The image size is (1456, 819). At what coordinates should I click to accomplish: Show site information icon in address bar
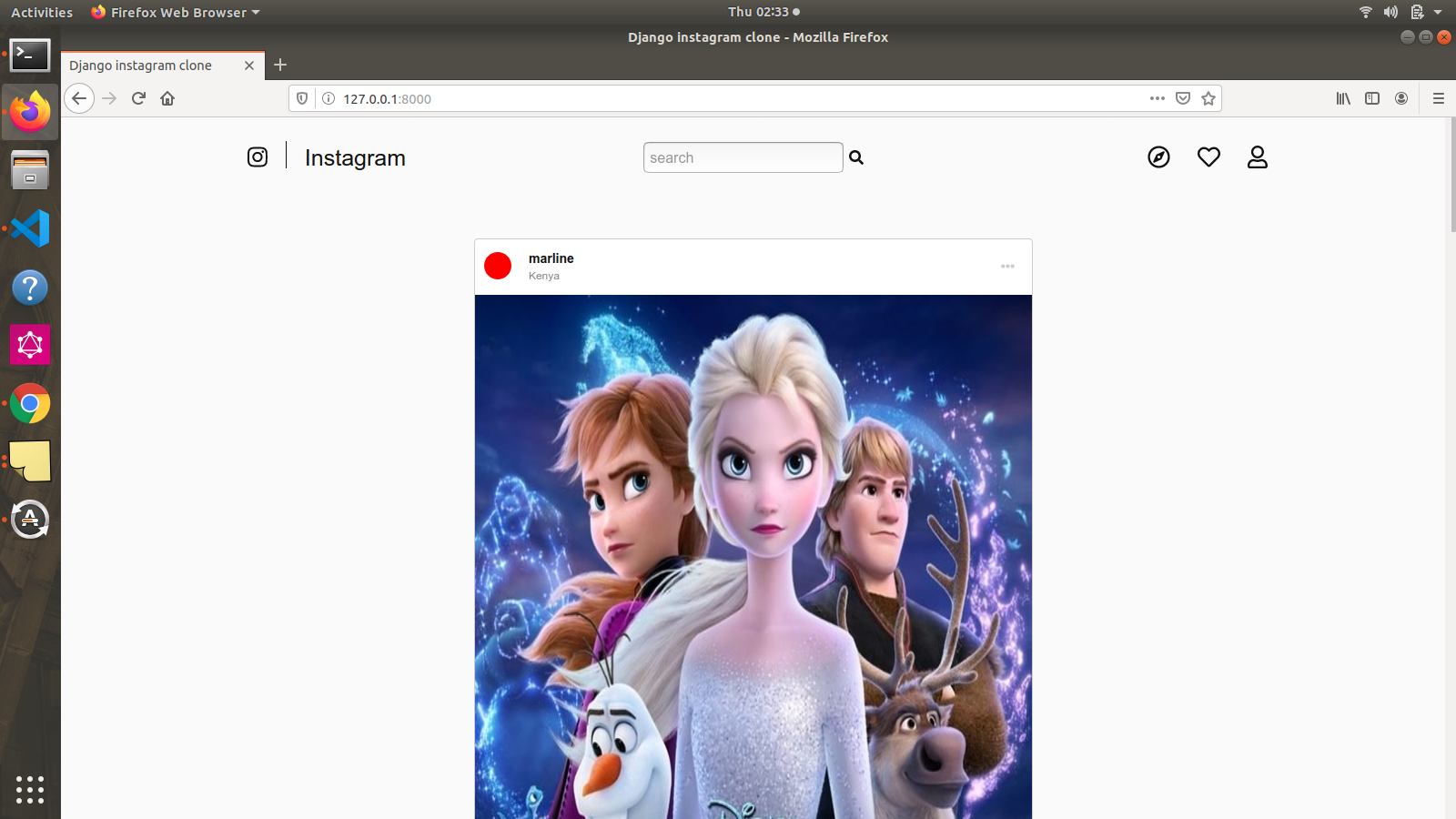coord(329,98)
